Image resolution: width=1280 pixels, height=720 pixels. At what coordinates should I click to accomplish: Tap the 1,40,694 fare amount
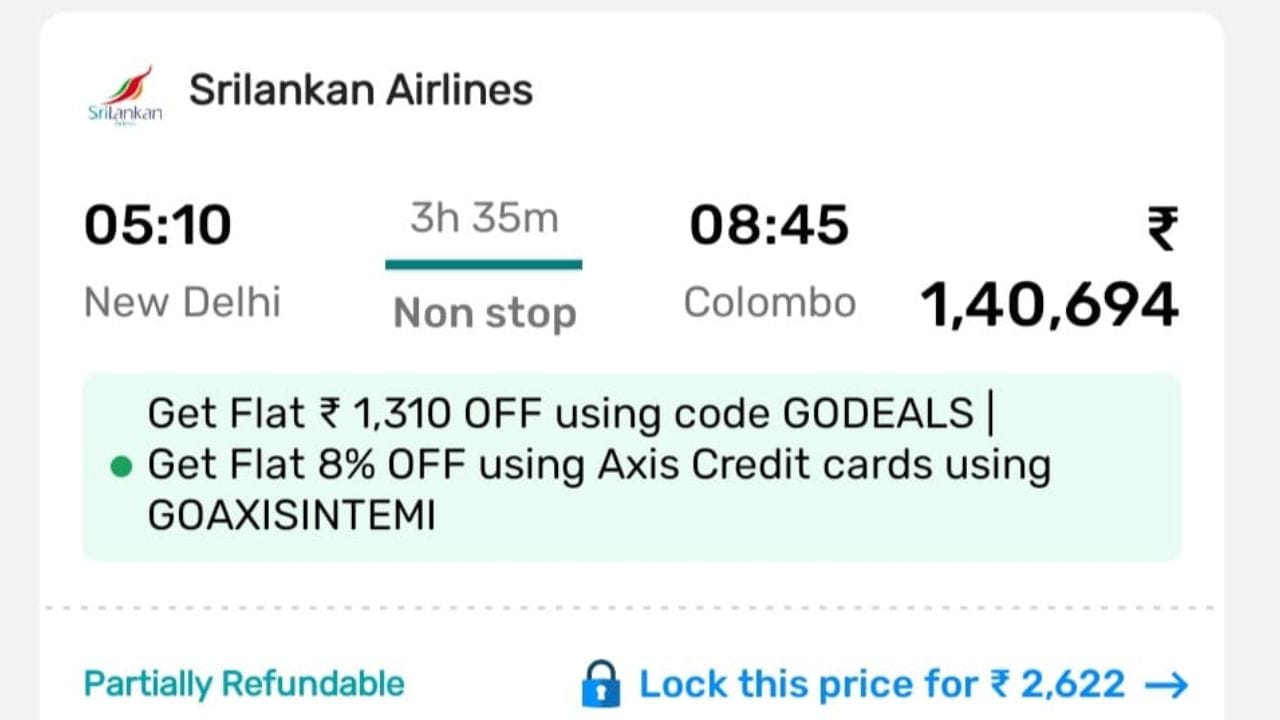1049,305
